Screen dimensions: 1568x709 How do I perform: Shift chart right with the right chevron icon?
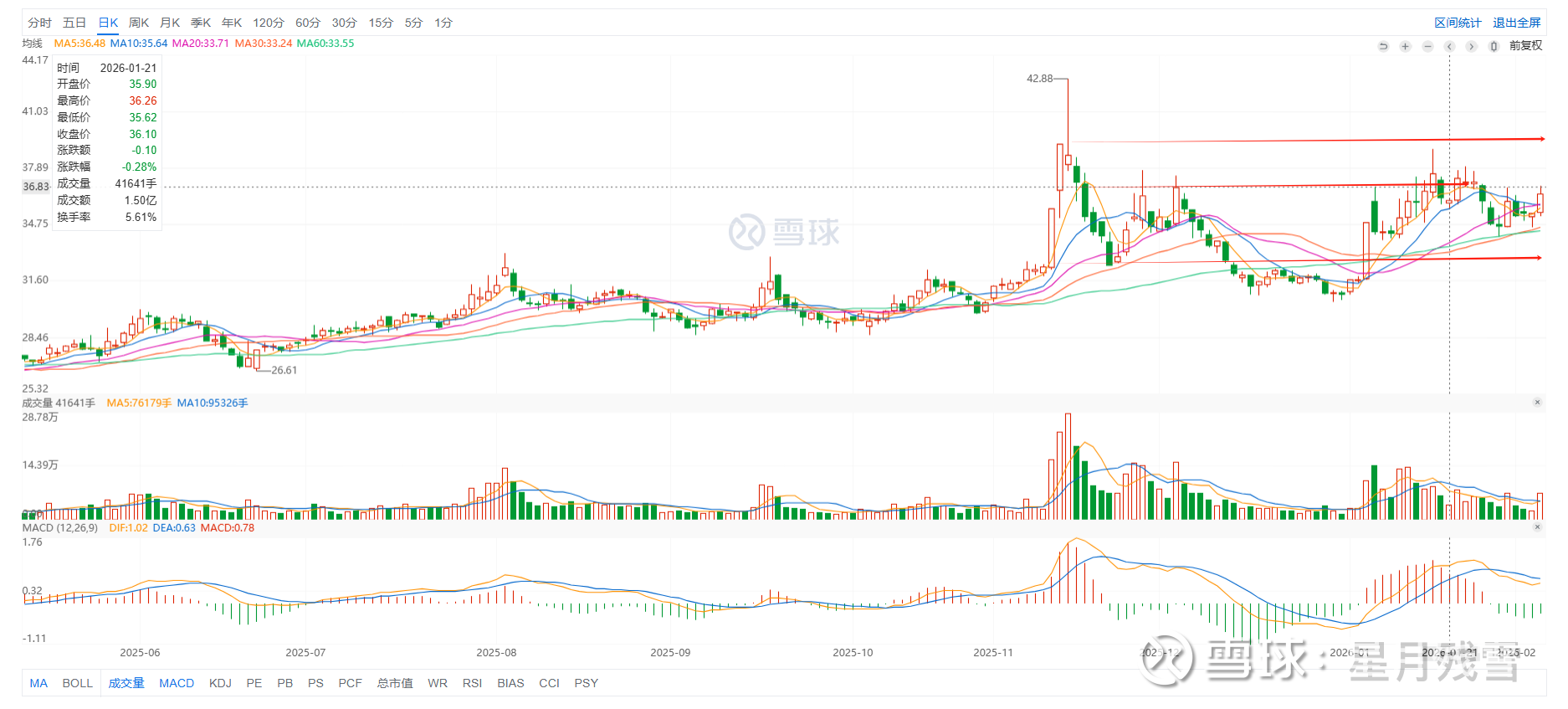pos(1472,46)
